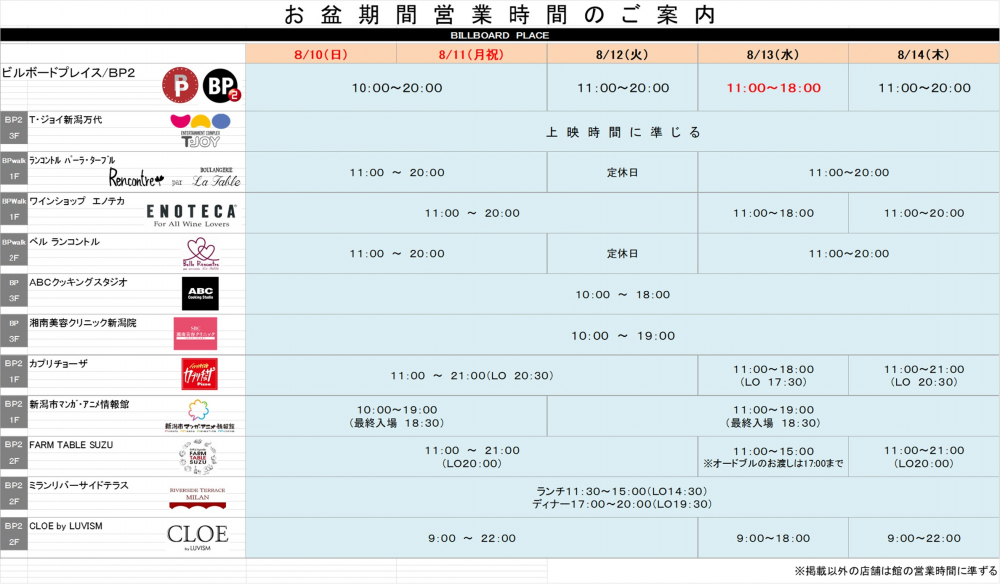Select "10:00～20:00" in the Billboard Place row

pos(397,88)
